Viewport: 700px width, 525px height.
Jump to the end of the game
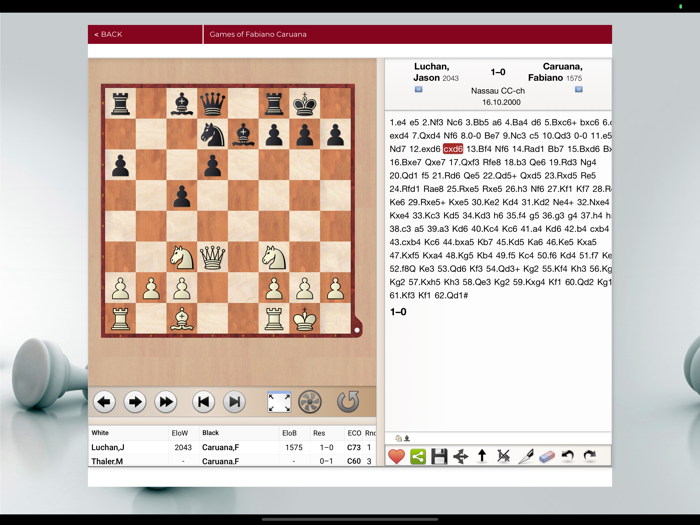click(x=234, y=402)
